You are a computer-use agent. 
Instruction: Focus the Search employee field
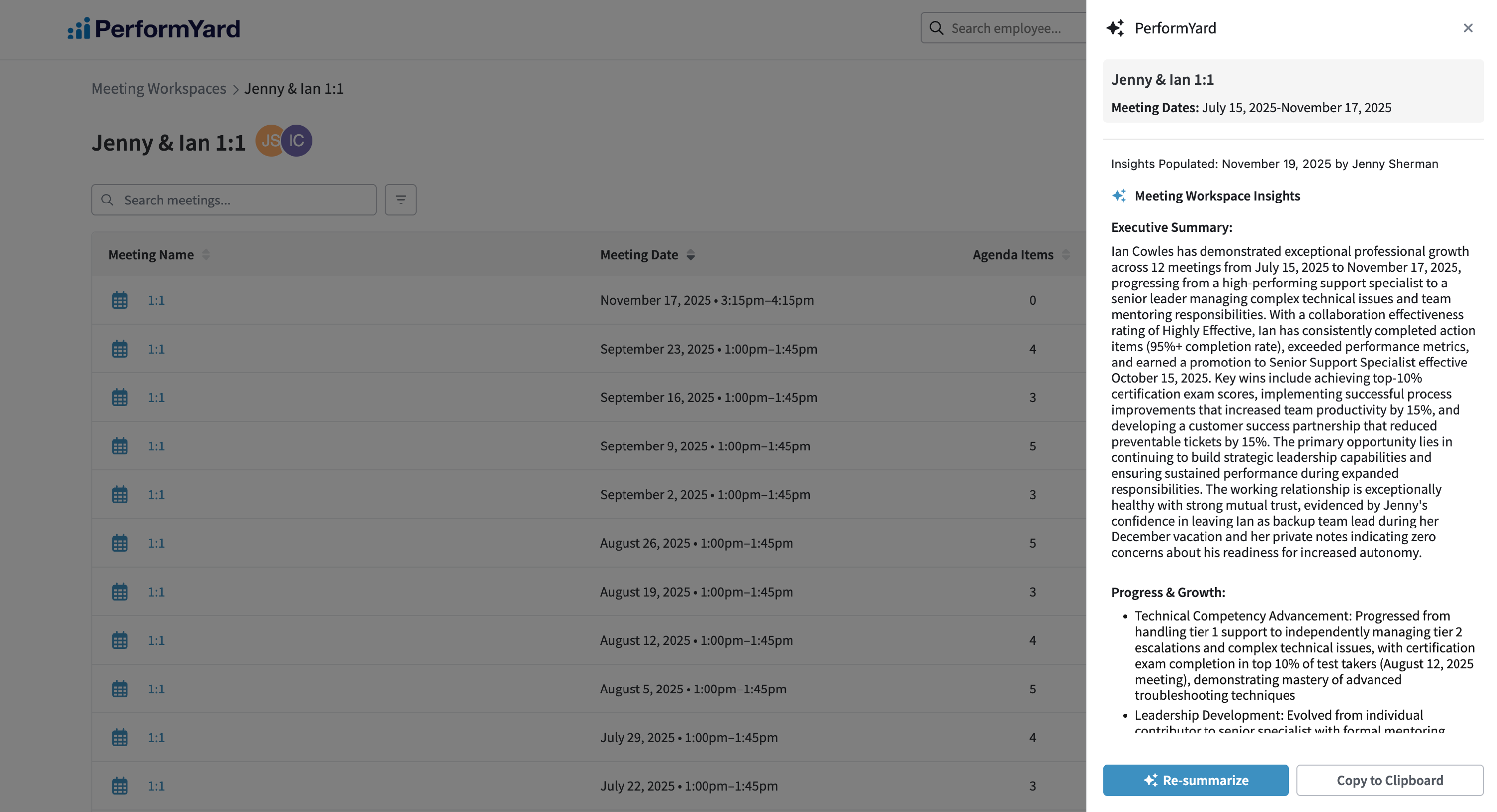[x=1011, y=28]
